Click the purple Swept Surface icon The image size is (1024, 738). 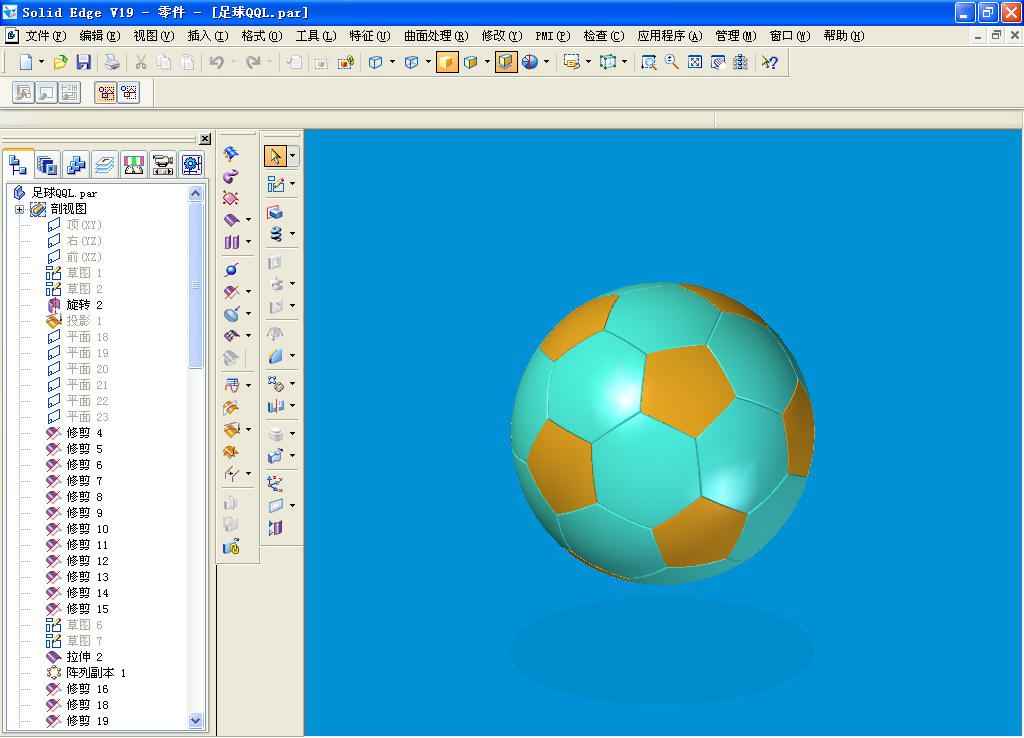coord(231,176)
